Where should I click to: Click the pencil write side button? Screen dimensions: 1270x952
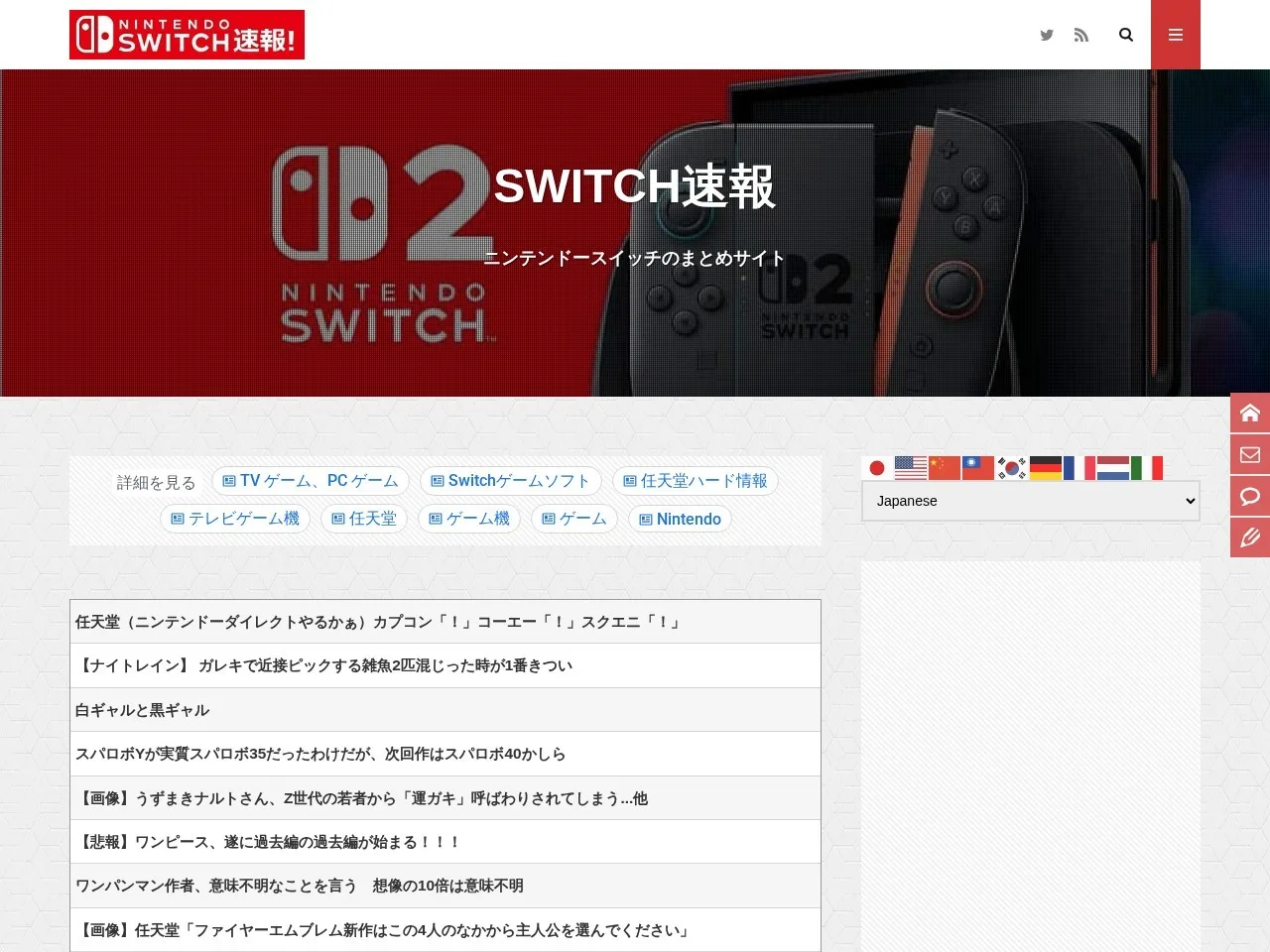(x=1250, y=537)
